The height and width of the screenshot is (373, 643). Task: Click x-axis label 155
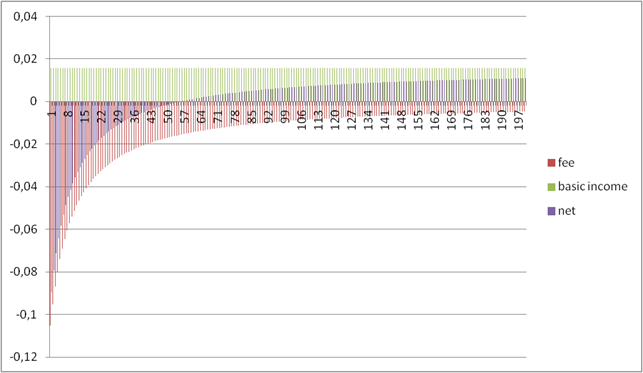point(419,119)
